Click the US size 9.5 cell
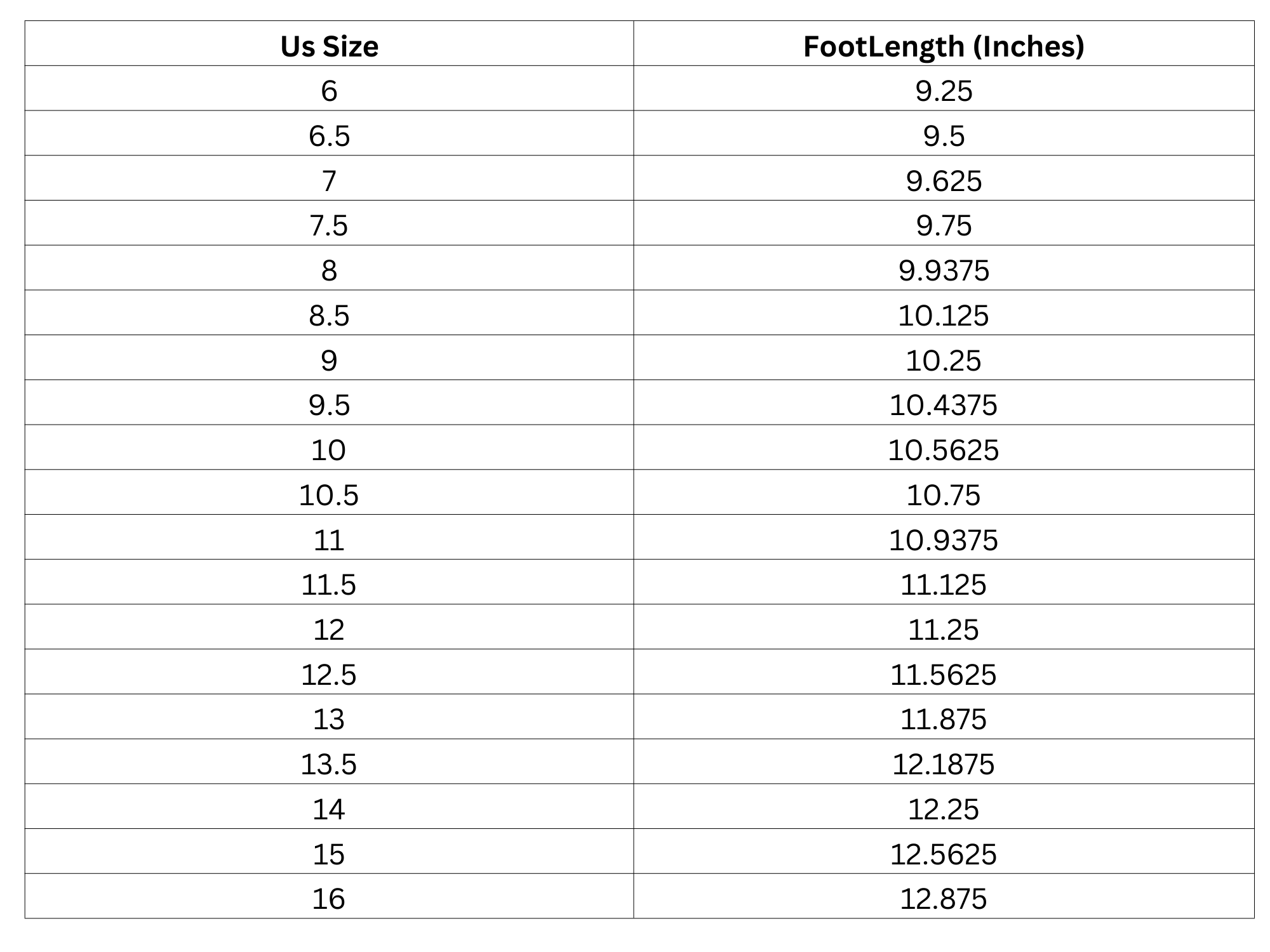The height and width of the screenshot is (952, 1270). (x=329, y=402)
